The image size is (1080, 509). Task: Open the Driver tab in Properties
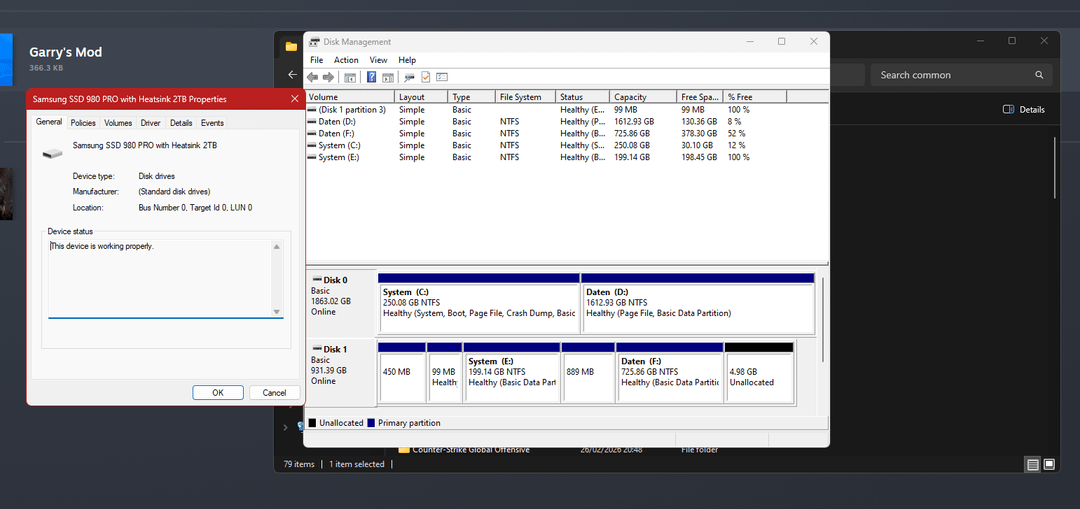tap(150, 123)
